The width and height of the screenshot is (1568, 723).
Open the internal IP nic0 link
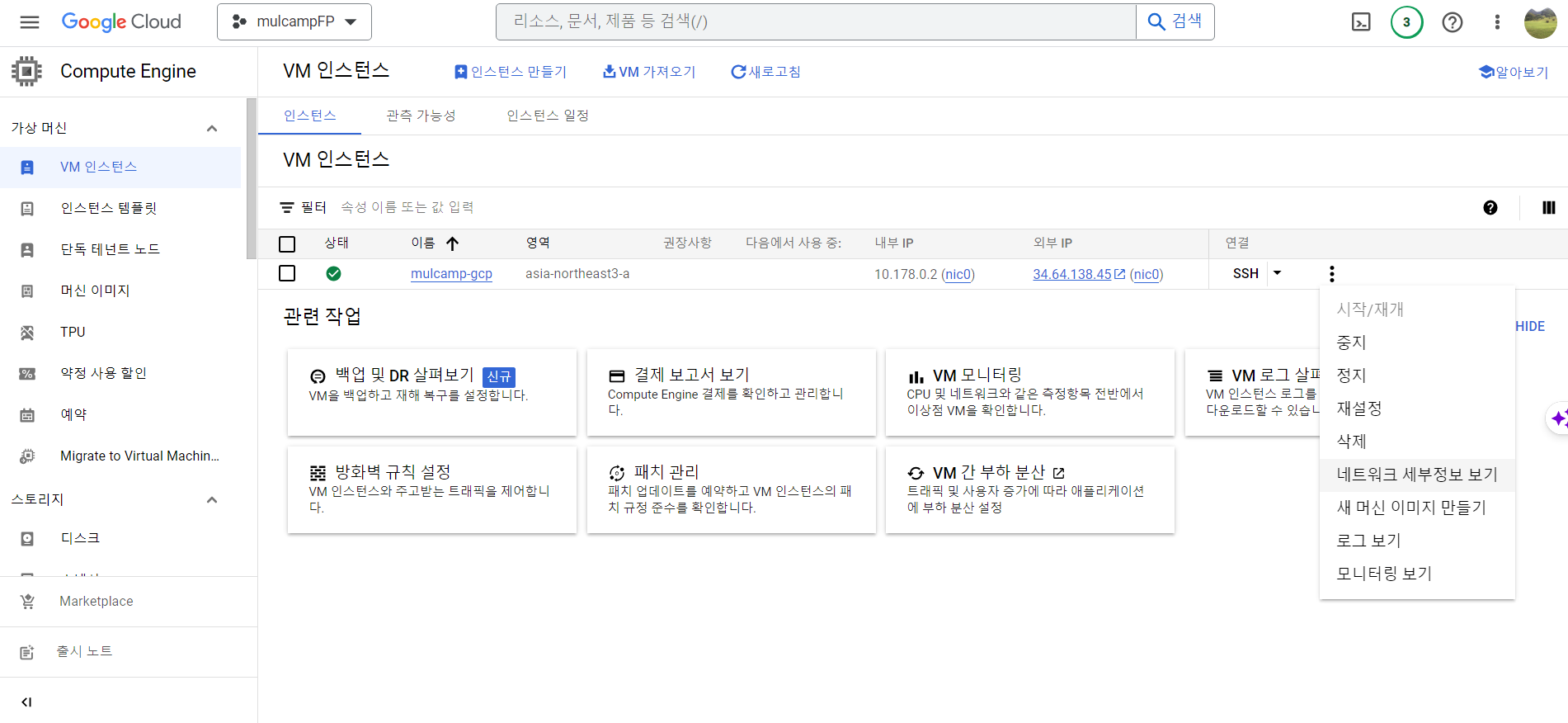pyautogui.click(x=958, y=275)
